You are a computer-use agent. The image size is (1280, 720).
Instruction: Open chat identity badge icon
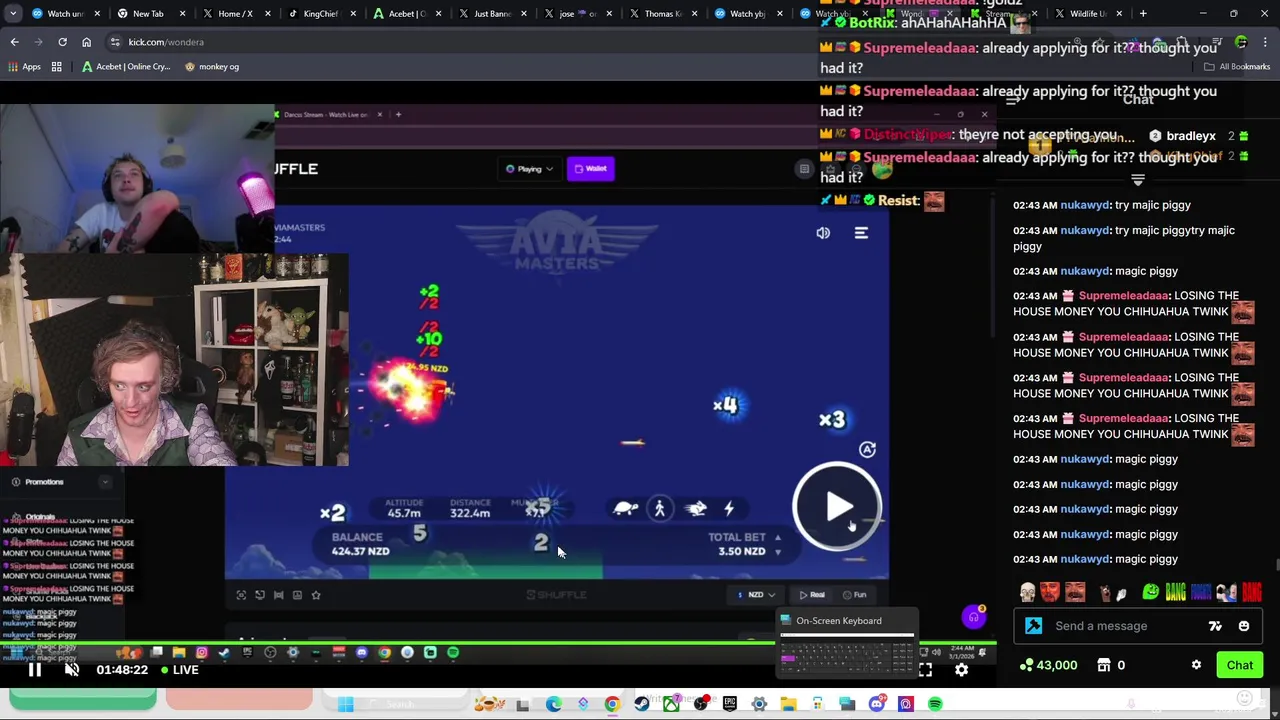point(1033,626)
